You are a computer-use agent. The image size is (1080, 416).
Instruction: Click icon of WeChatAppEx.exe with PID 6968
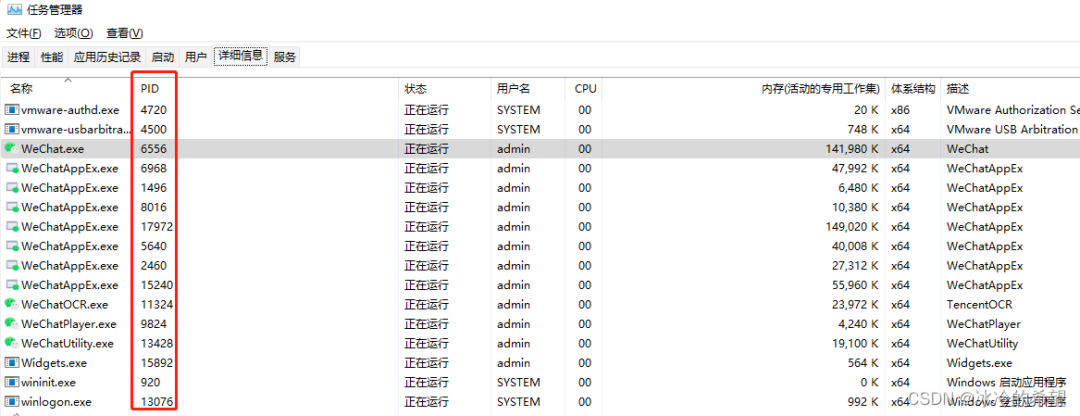[12, 168]
